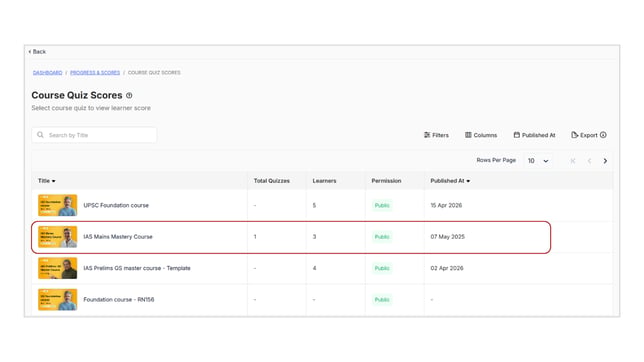The width and height of the screenshot is (644, 362).
Task: Open the Columns chooser
Action: click(481, 135)
